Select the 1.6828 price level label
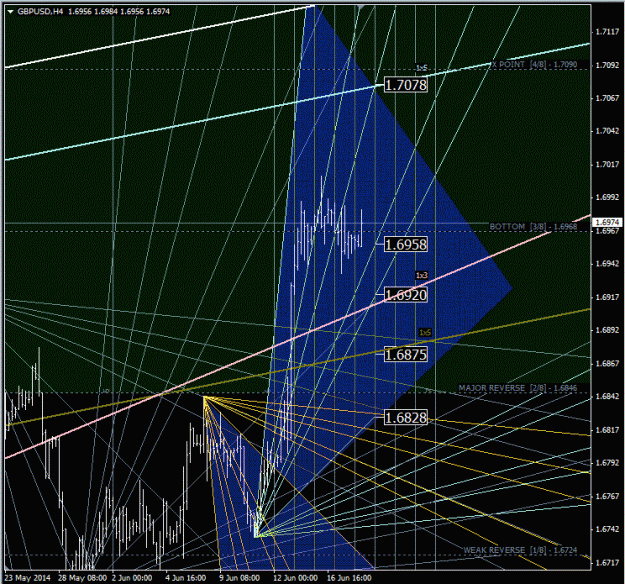The height and width of the screenshot is (584, 625). [406, 417]
